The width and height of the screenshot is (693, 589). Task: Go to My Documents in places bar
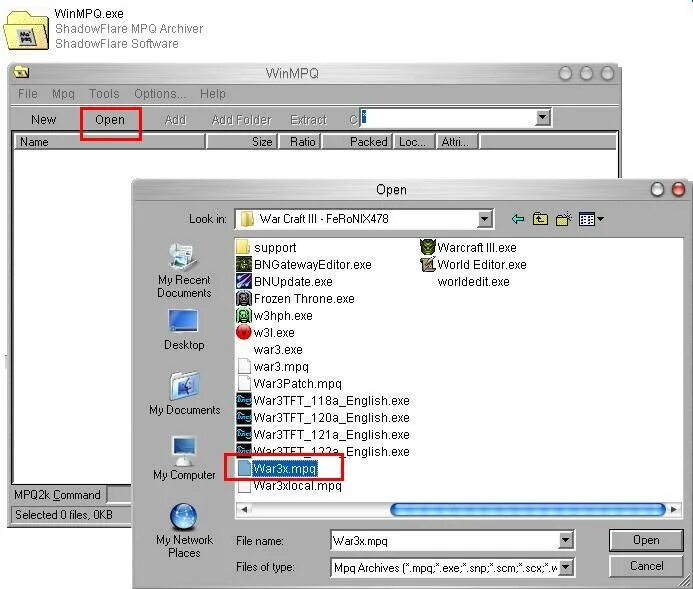click(x=184, y=393)
